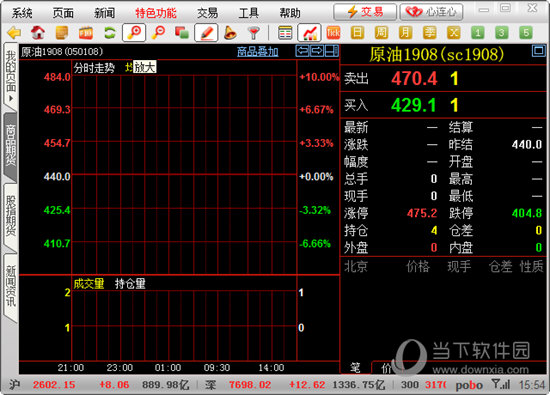Click the 心连心 button
Screen dimensions: 550x395
pyautogui.click(x=431, y=12)
